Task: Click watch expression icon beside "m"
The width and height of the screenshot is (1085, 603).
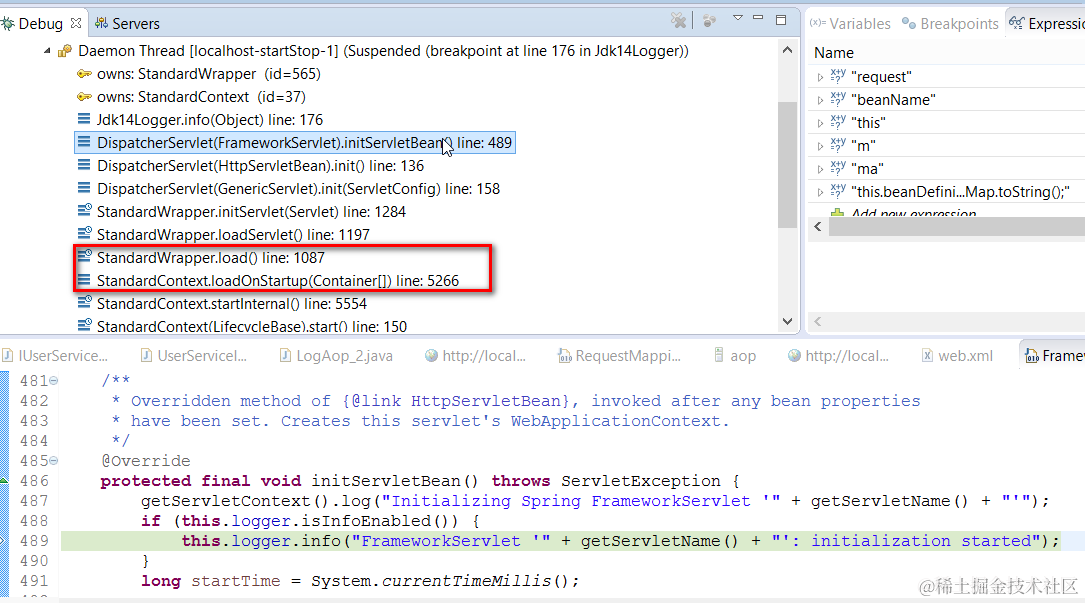Action: tap(838, 144)
